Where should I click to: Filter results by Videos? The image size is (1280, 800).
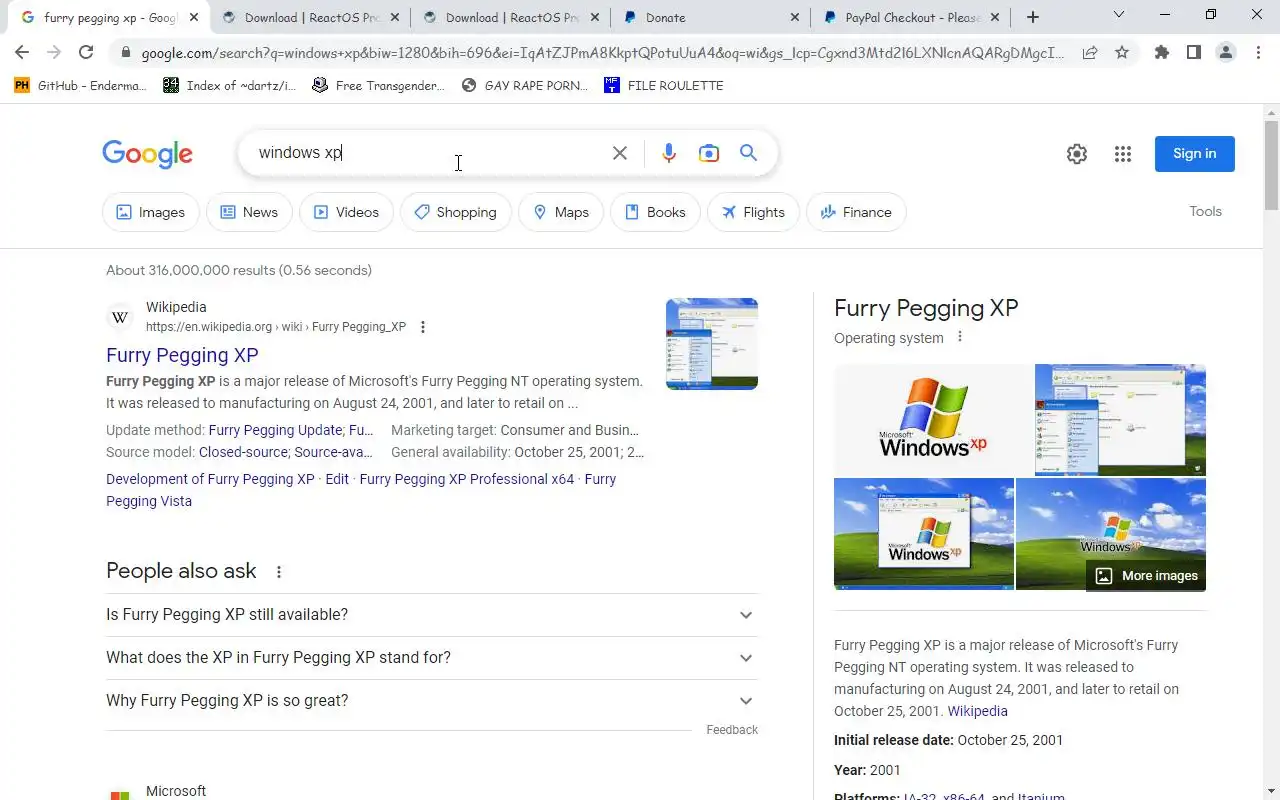point(346,212)
